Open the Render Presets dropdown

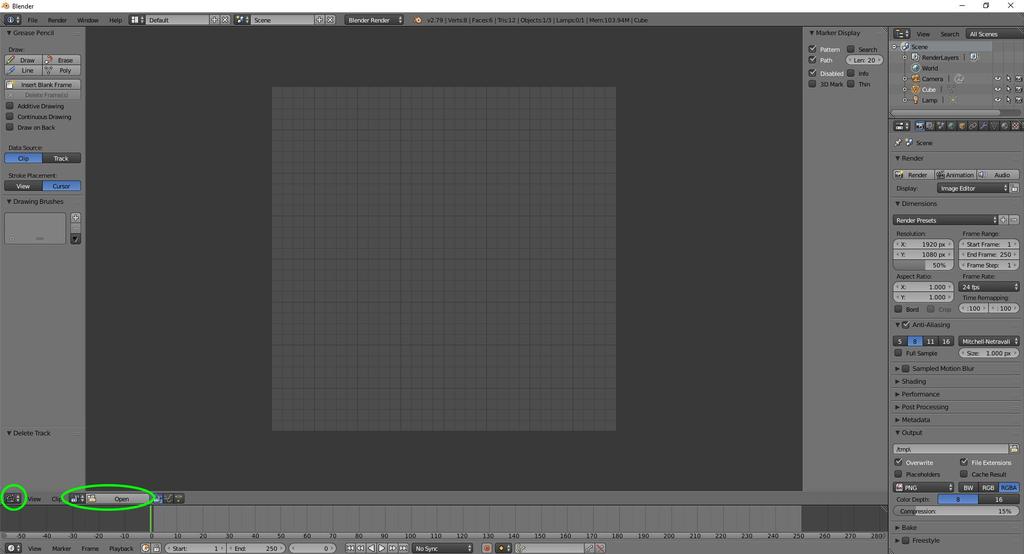point(945,220)
